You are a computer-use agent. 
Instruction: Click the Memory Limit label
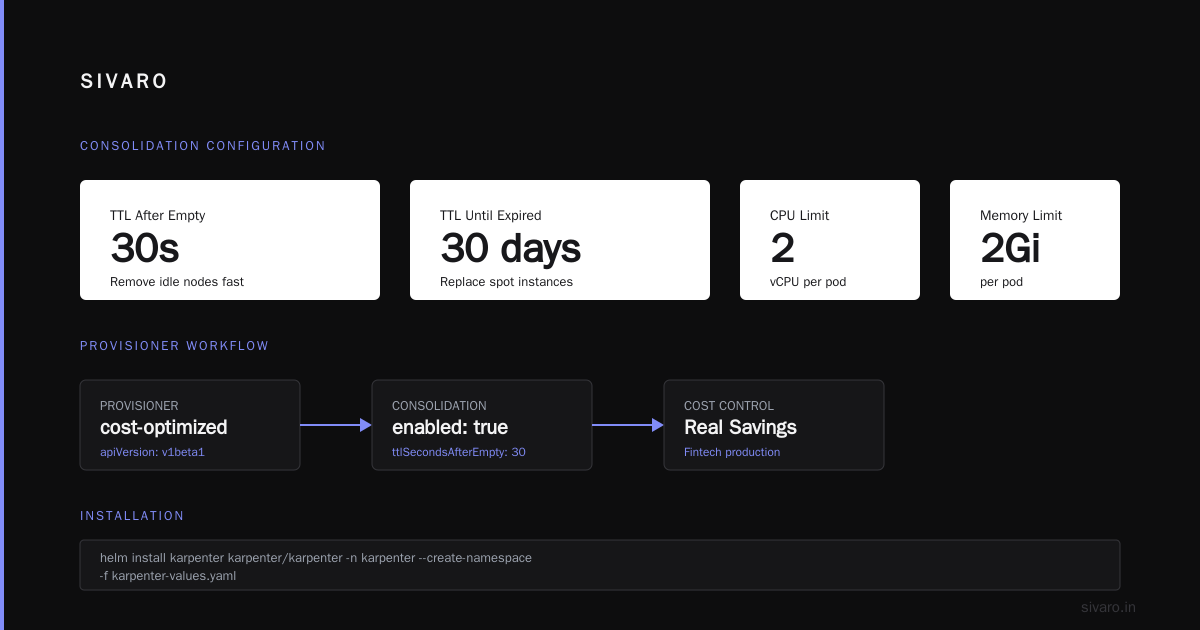1021,215
